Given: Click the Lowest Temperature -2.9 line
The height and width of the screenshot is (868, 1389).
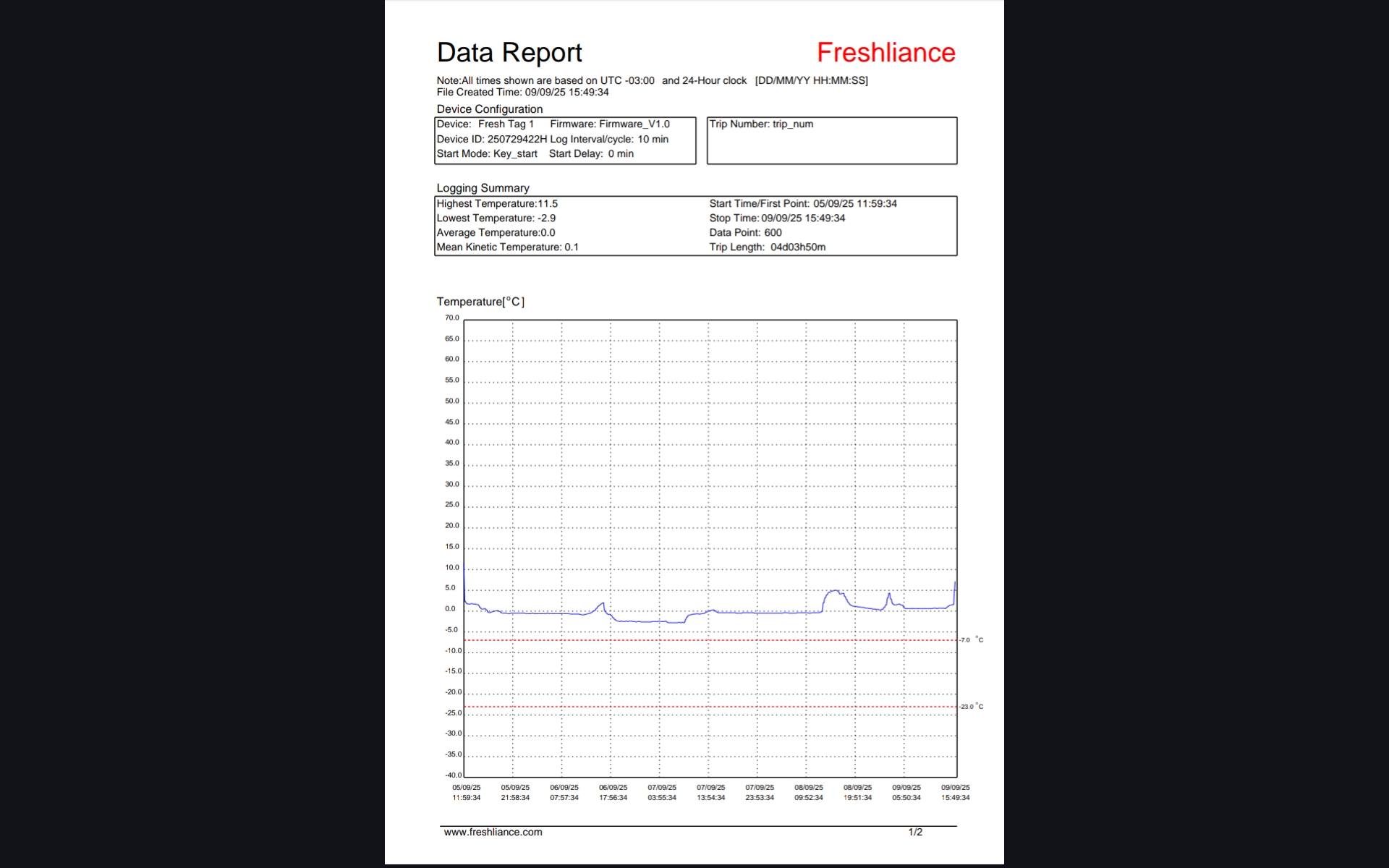Looking at the screenshot, I should 496,218.
